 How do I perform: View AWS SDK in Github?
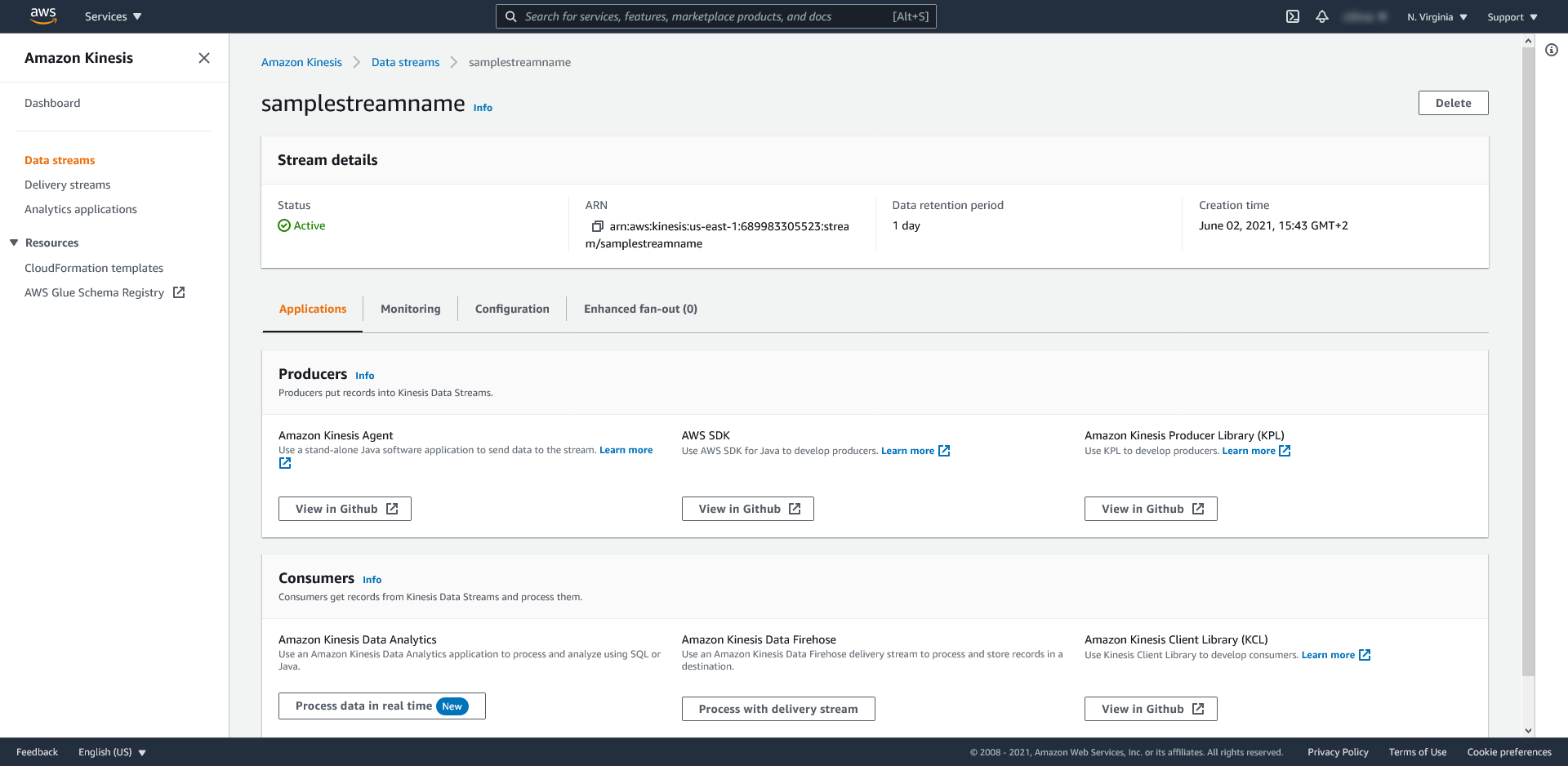747,509
